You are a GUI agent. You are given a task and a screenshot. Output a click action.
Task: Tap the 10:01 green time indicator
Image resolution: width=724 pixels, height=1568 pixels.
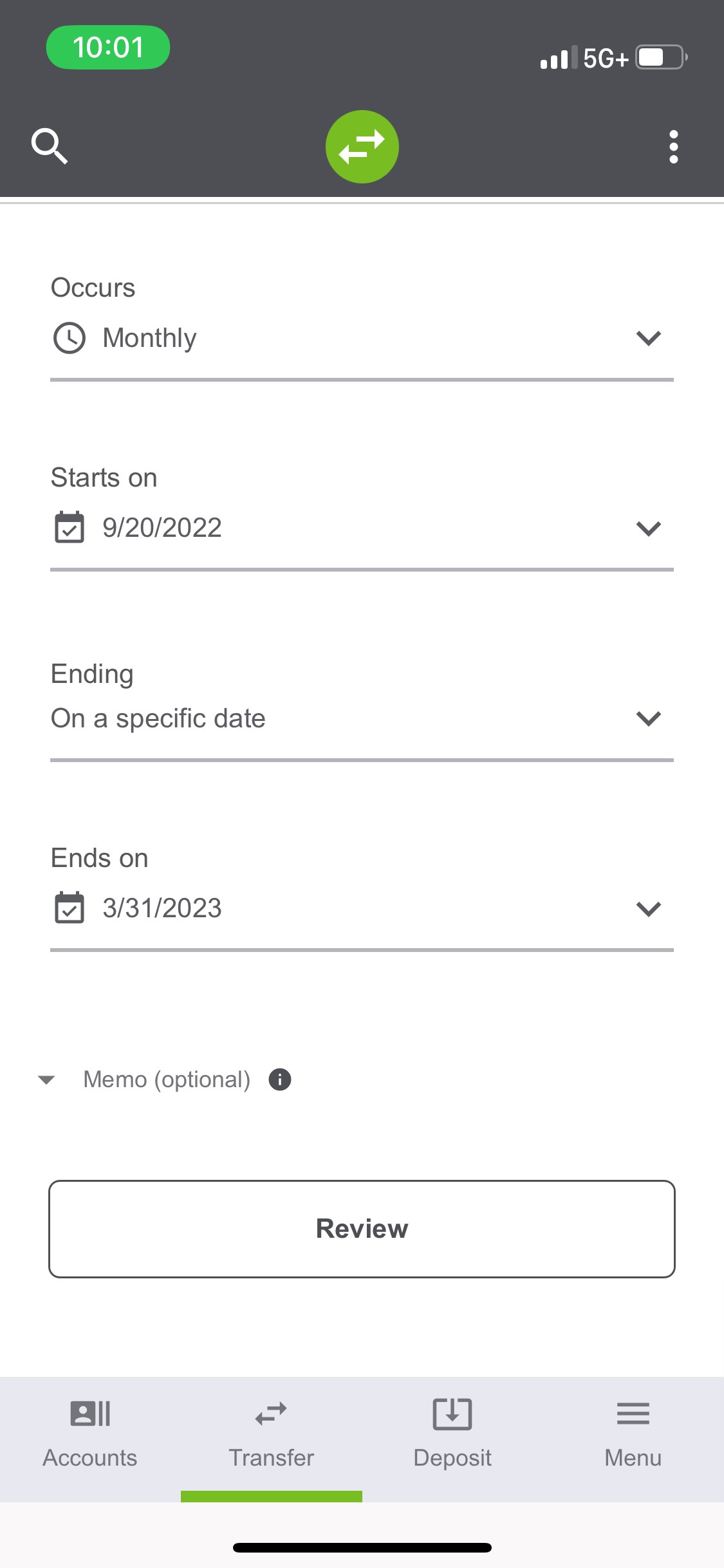pos(108,48)
